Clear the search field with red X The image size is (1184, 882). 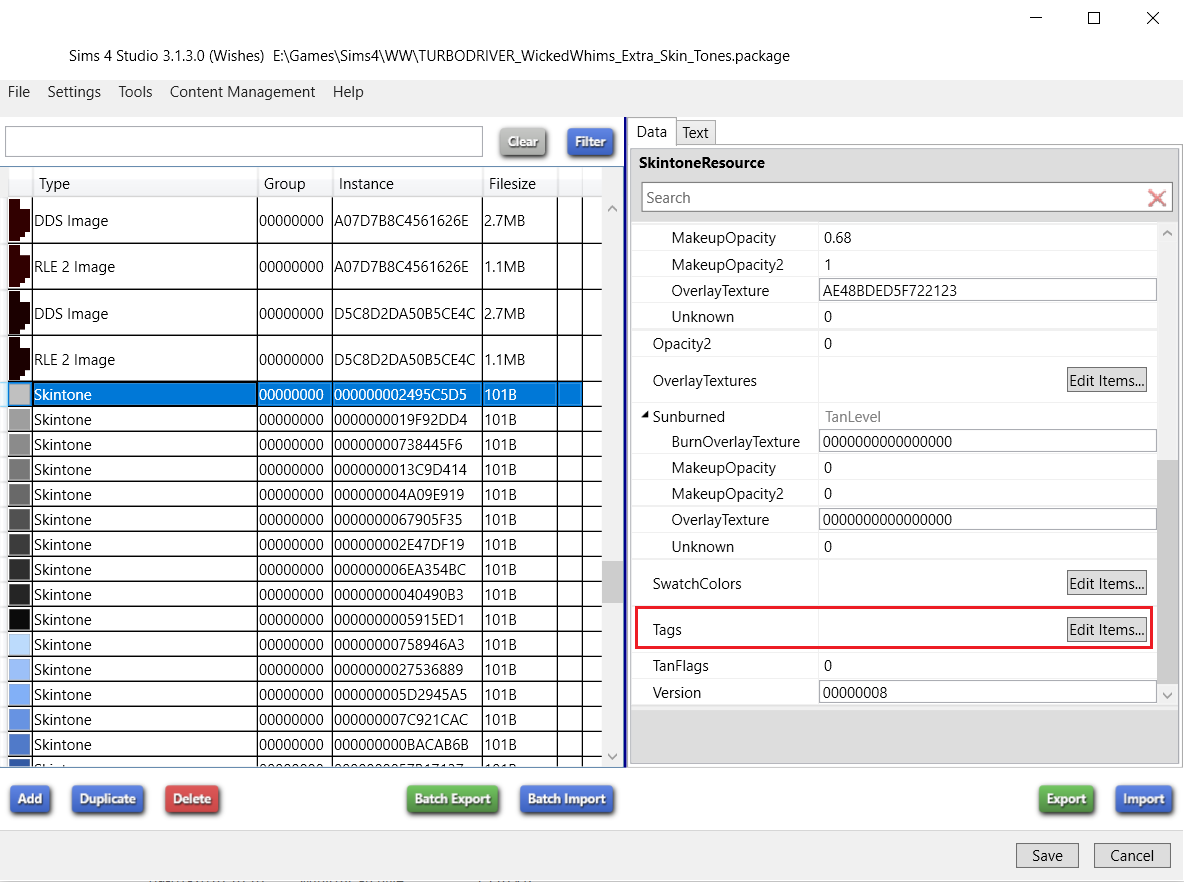(1156, 198)
